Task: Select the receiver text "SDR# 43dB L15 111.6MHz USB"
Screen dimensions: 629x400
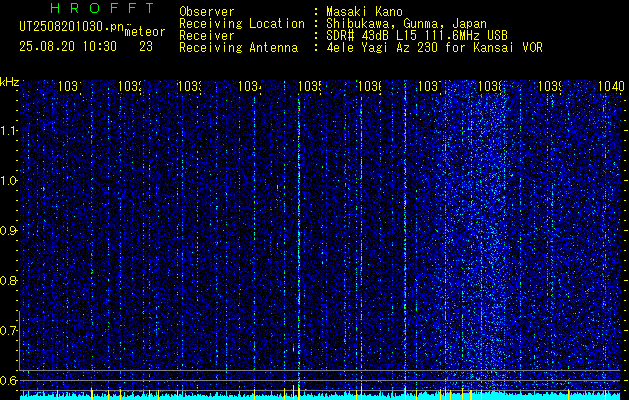Action: [417, 36]
